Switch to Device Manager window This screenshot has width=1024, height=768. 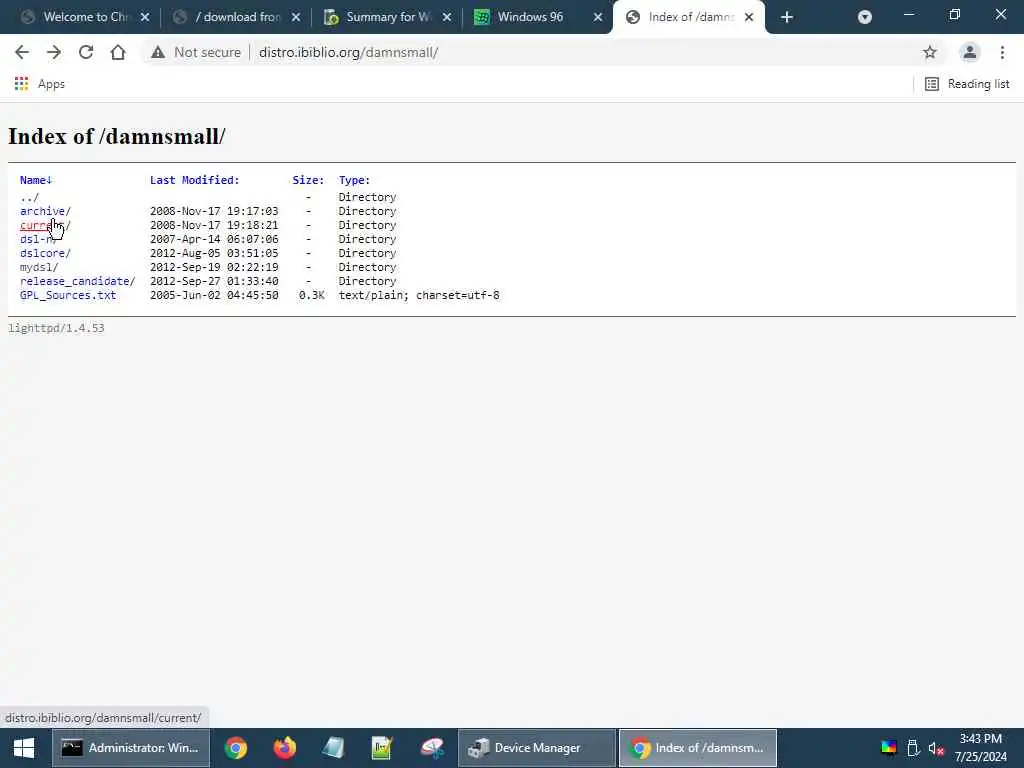(537, 748)
